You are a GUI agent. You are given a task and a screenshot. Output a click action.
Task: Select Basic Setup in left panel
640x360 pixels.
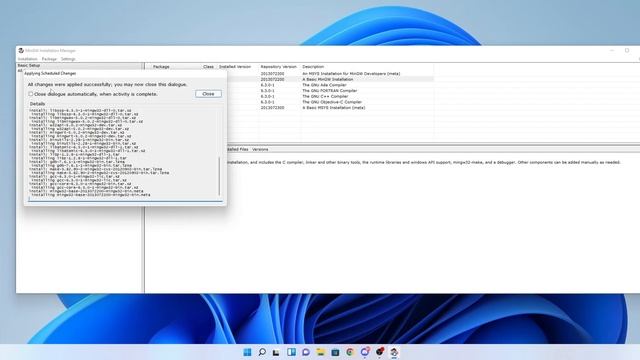click(29, 65)
